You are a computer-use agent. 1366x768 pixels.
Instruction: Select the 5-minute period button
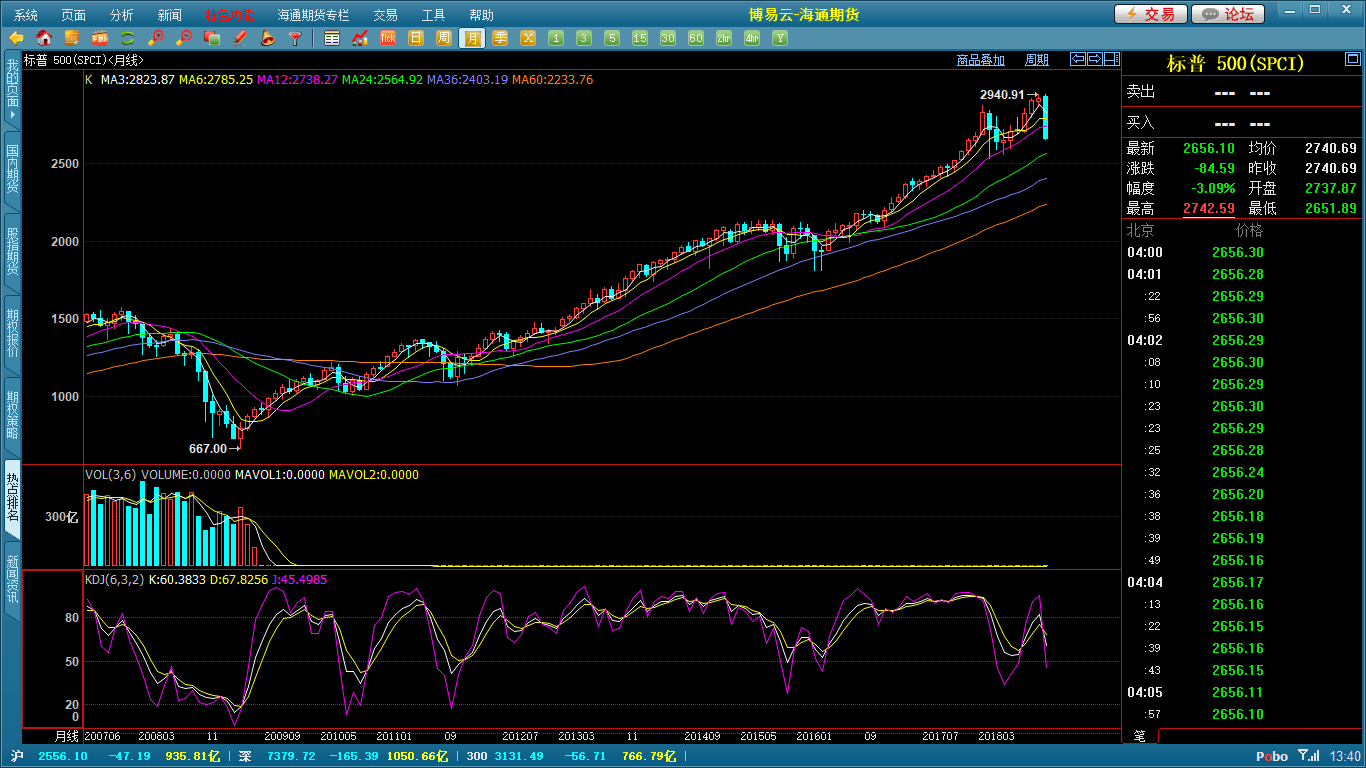point(612,38)
